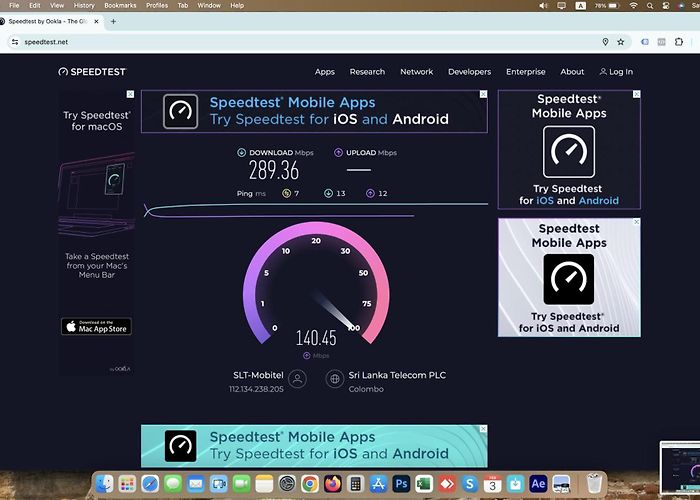Close the bottom teal banner ad

[x=483, y=429]
